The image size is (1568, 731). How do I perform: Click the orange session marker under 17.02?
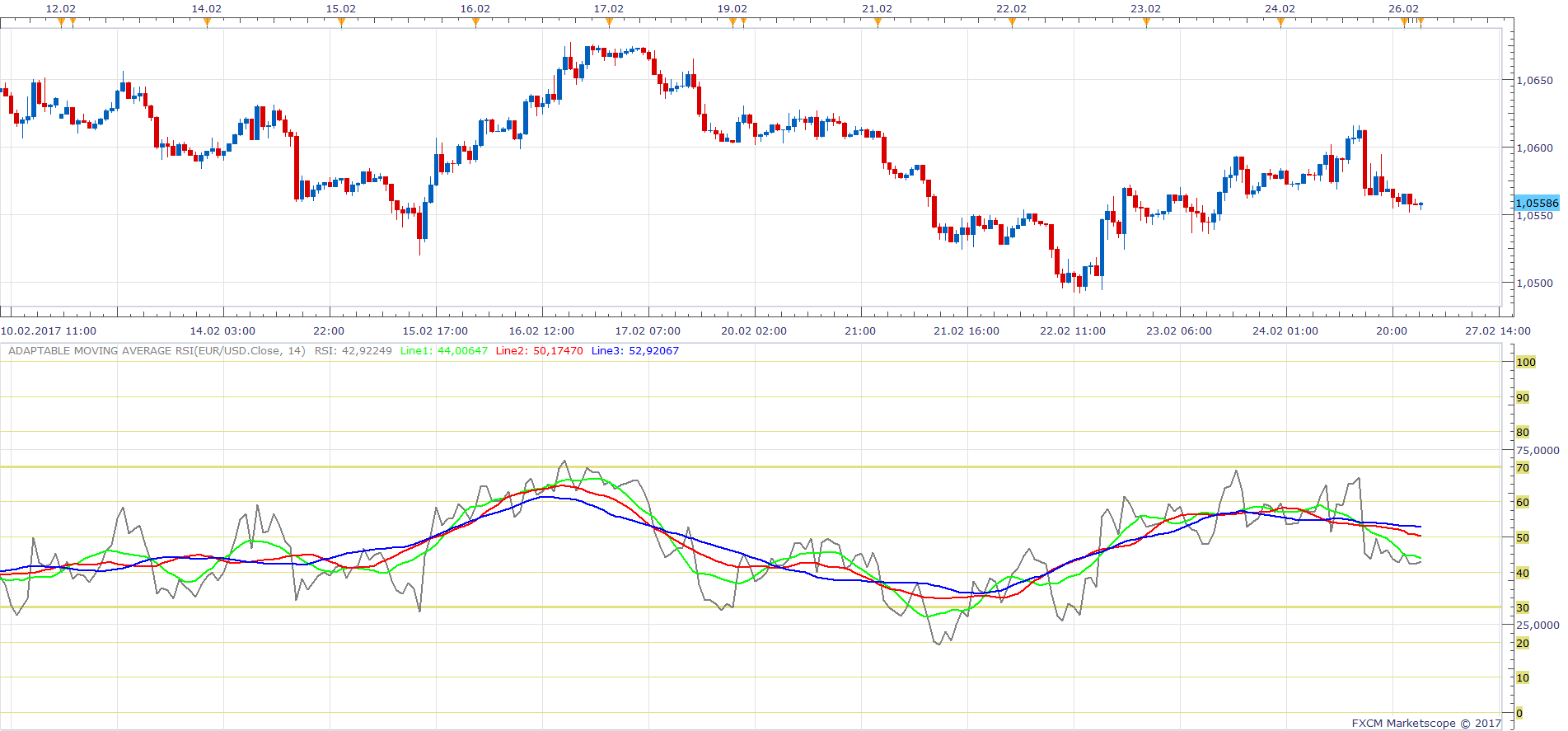[609, 23]
